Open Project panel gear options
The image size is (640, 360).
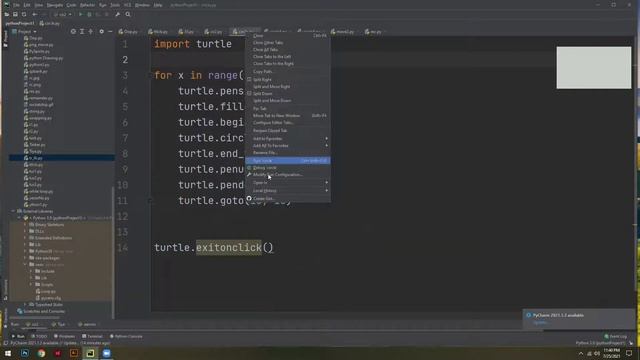(102, 31)
